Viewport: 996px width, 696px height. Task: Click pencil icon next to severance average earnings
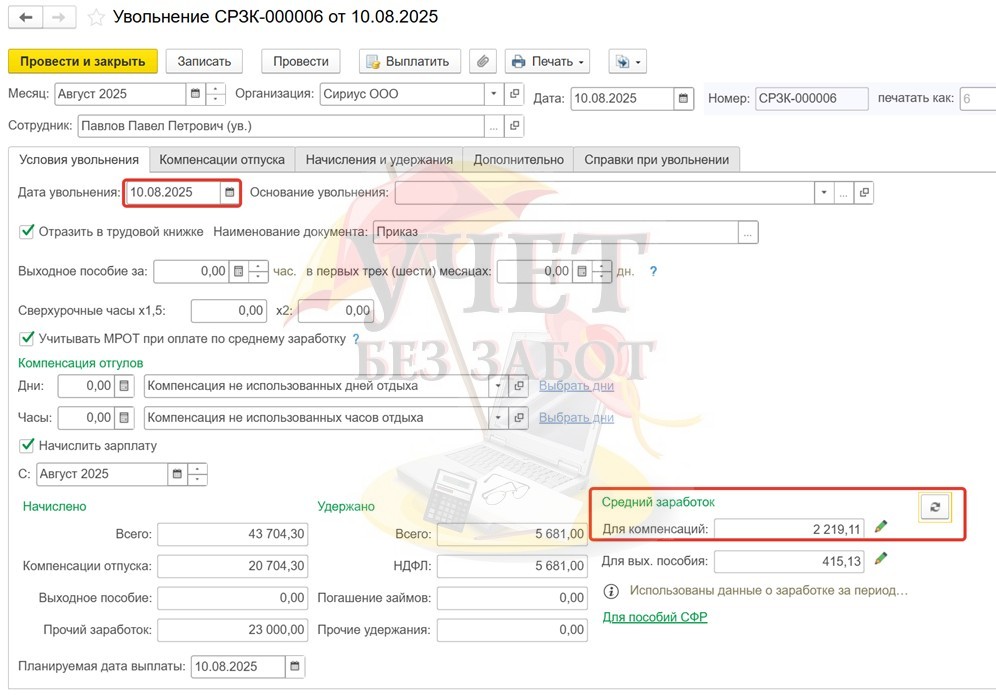coord(881,559)
